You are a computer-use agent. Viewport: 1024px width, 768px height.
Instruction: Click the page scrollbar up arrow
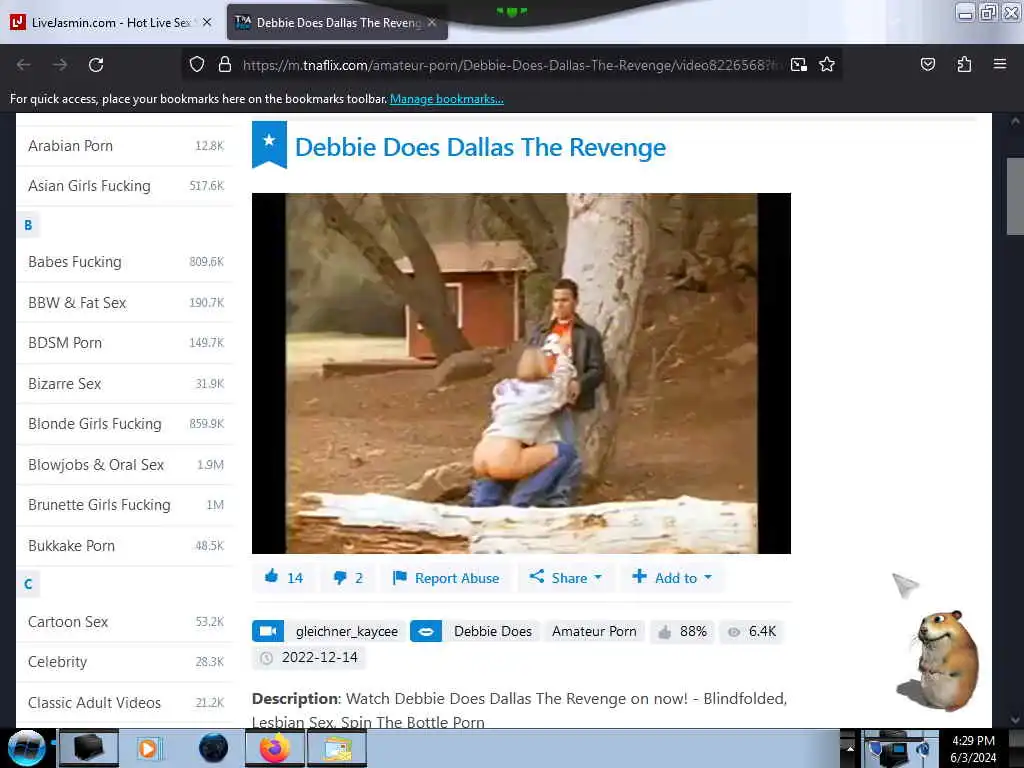coord(1015,121)
